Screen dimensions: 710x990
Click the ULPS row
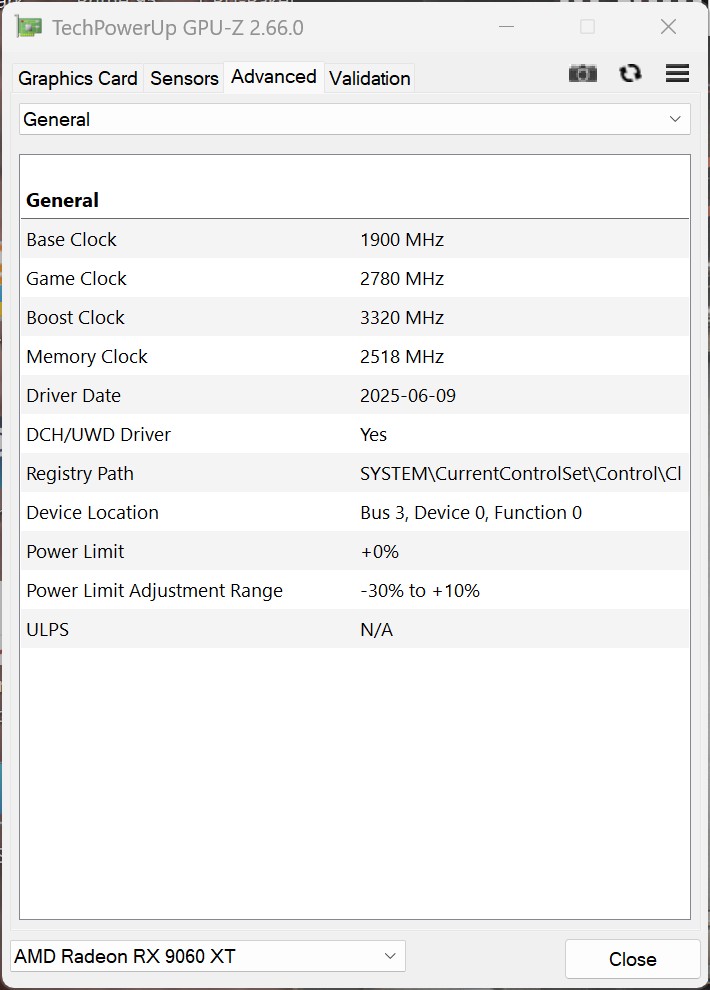pyautogui.click(x=354, y=630)
